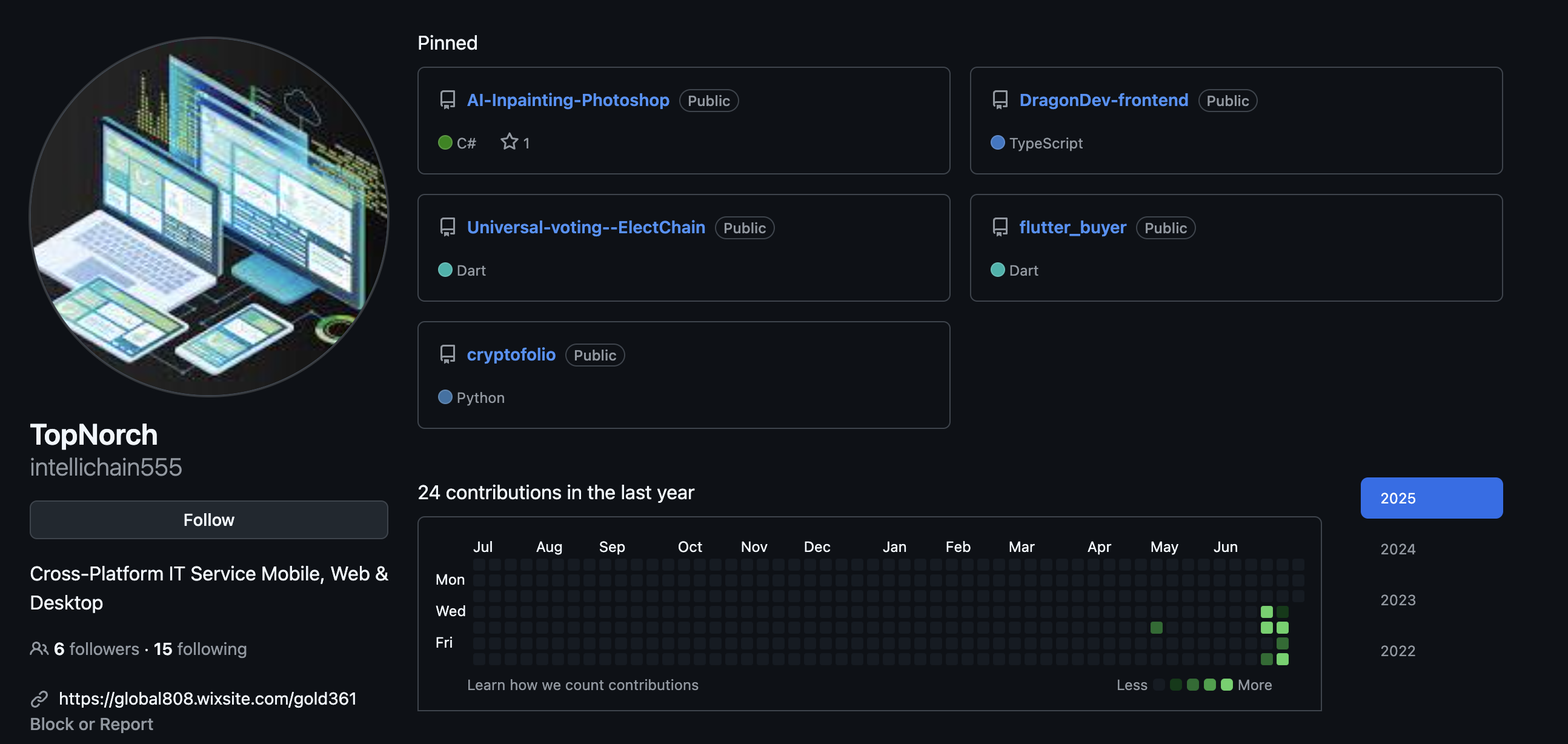Click the star icon on AI-Inpainting-Photoshop
Viewport: 1568px width, 744px height.
coord(509,142)
